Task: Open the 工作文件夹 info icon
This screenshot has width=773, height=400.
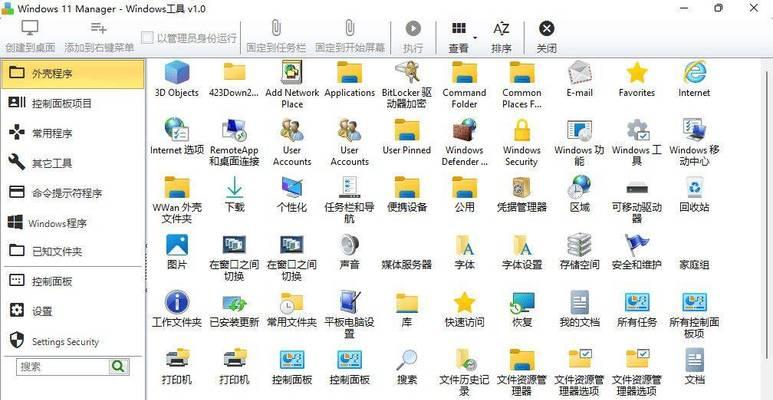Action: (176, 302)
